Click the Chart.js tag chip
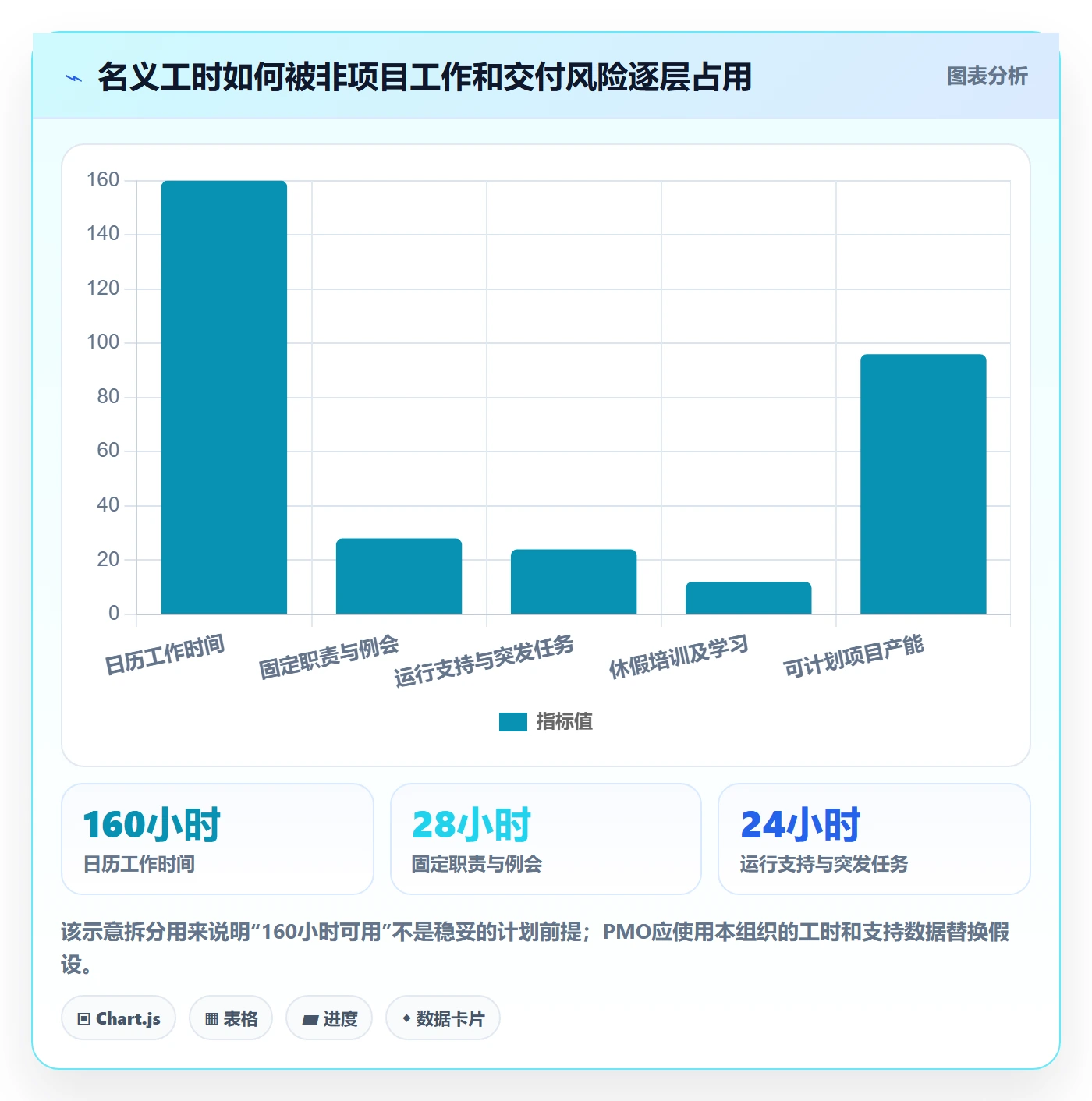This screenshot has height=1101, width=1092. click(119, 1018)
